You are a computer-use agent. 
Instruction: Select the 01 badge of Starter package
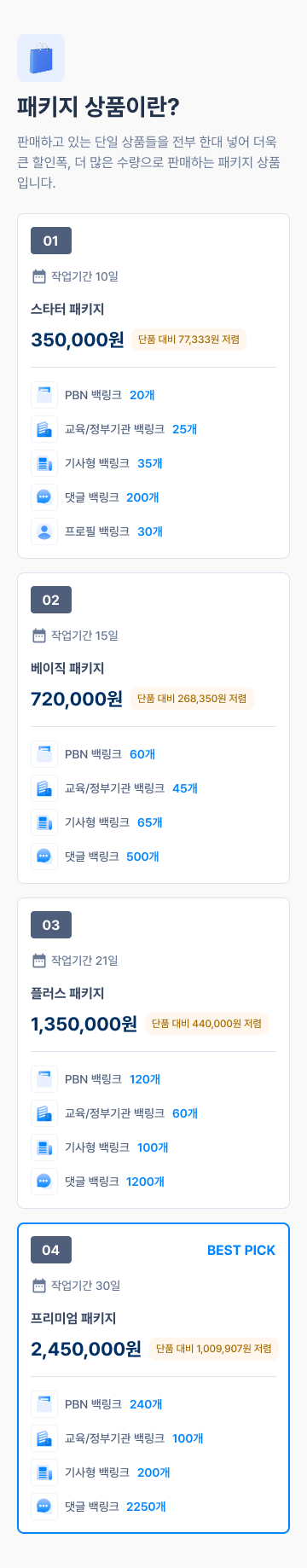click(x=51, y=241)
